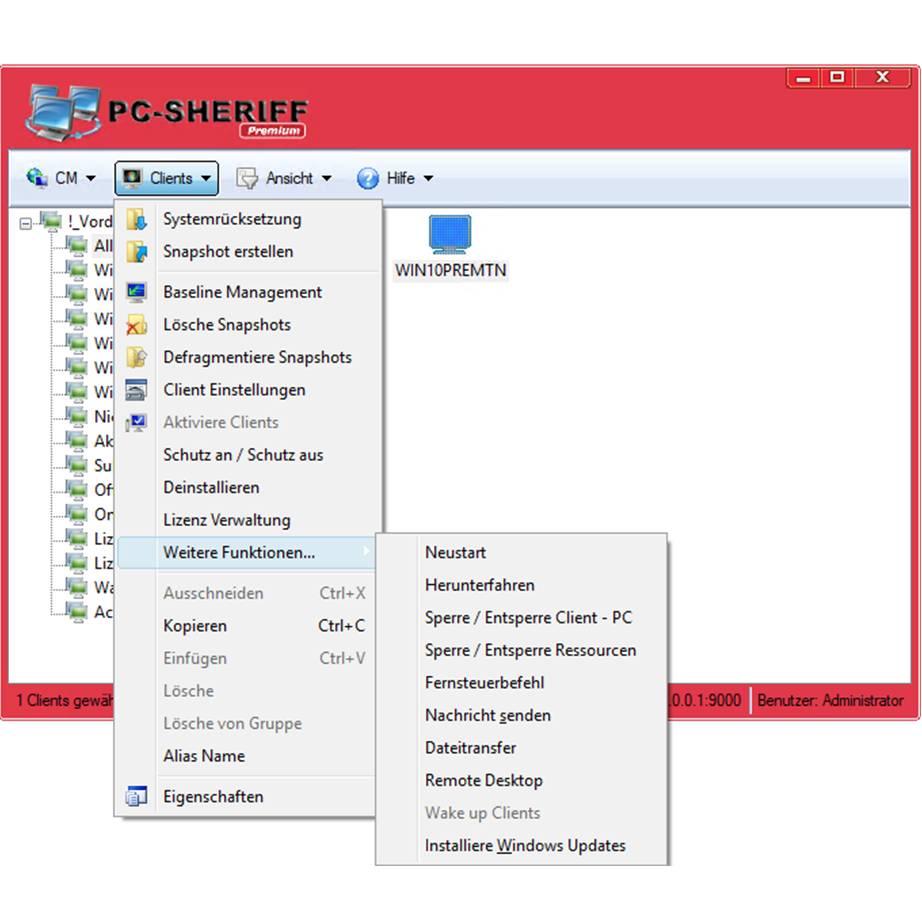Click the Aktiviere Clients icon

[136, 422]
